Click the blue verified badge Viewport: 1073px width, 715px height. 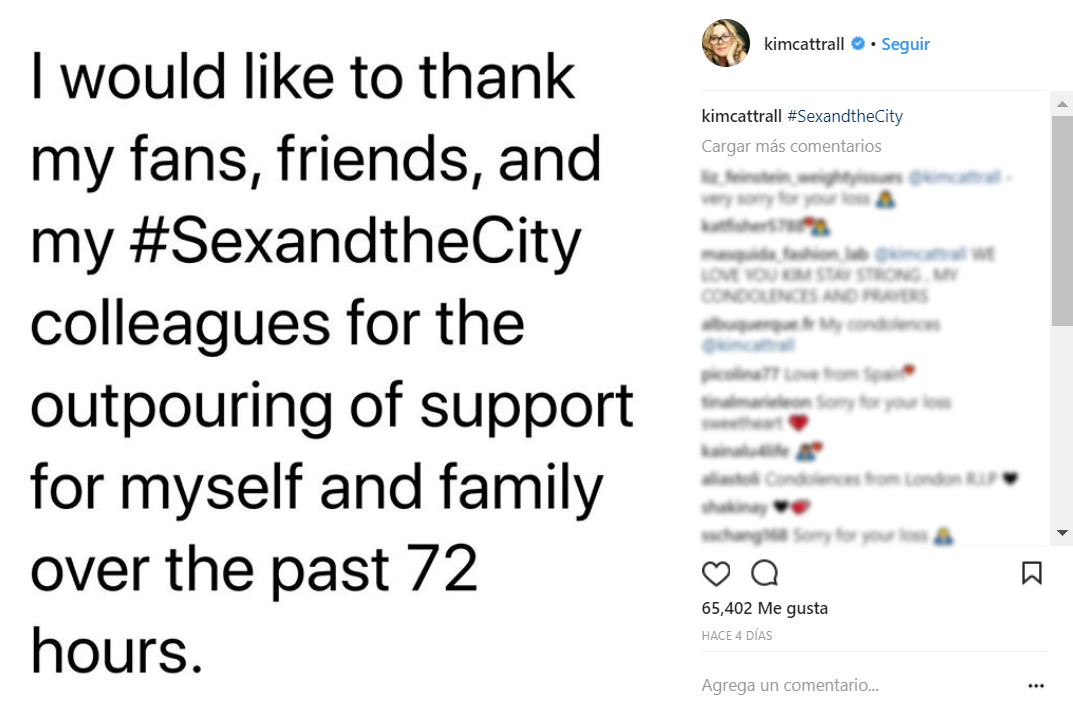point(857,44)
